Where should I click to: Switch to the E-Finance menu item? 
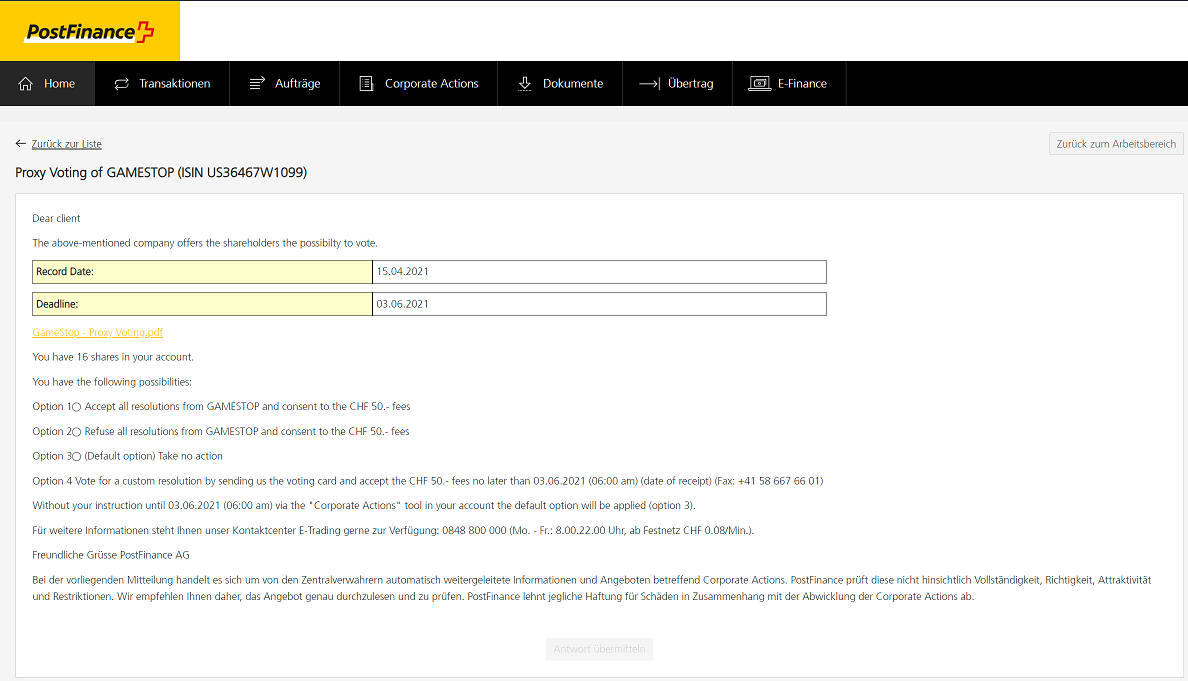pyautogui.click(x=789, y=83)
